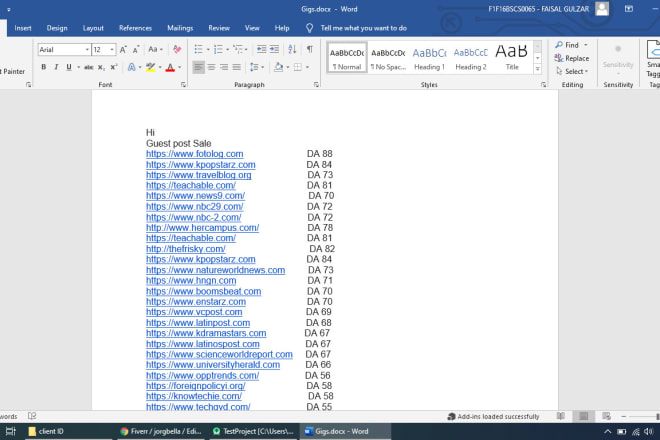This screenshot has height=440, width=660.
Task: Click Ribbon Display Options icon
Action: tap(629, 9)
